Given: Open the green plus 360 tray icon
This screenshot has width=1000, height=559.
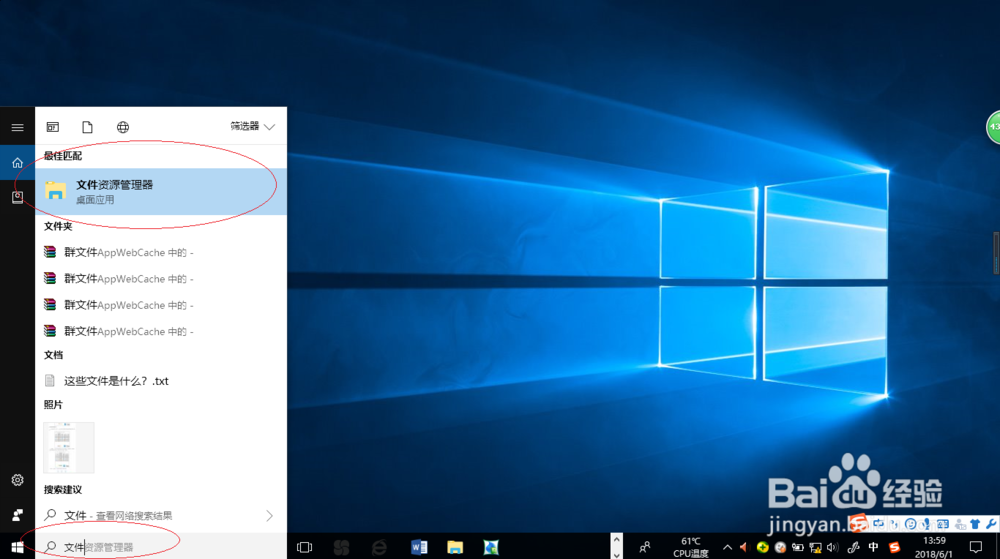Looking at the screenshot, I should [x=762, y=547].
